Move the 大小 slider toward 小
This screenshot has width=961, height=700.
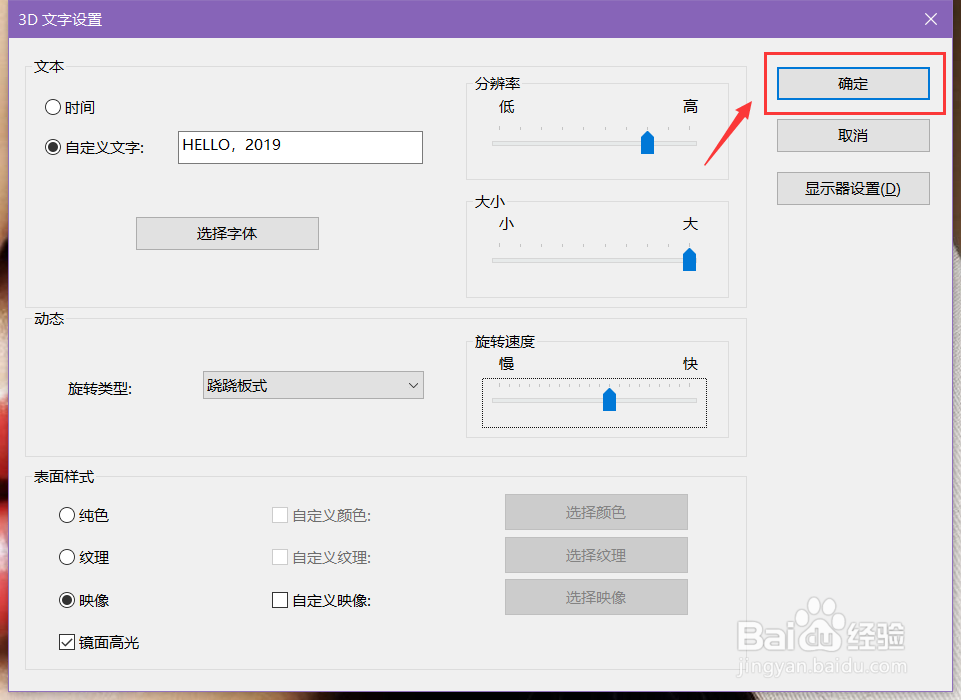pyautogui.click(x=689, y=260)
